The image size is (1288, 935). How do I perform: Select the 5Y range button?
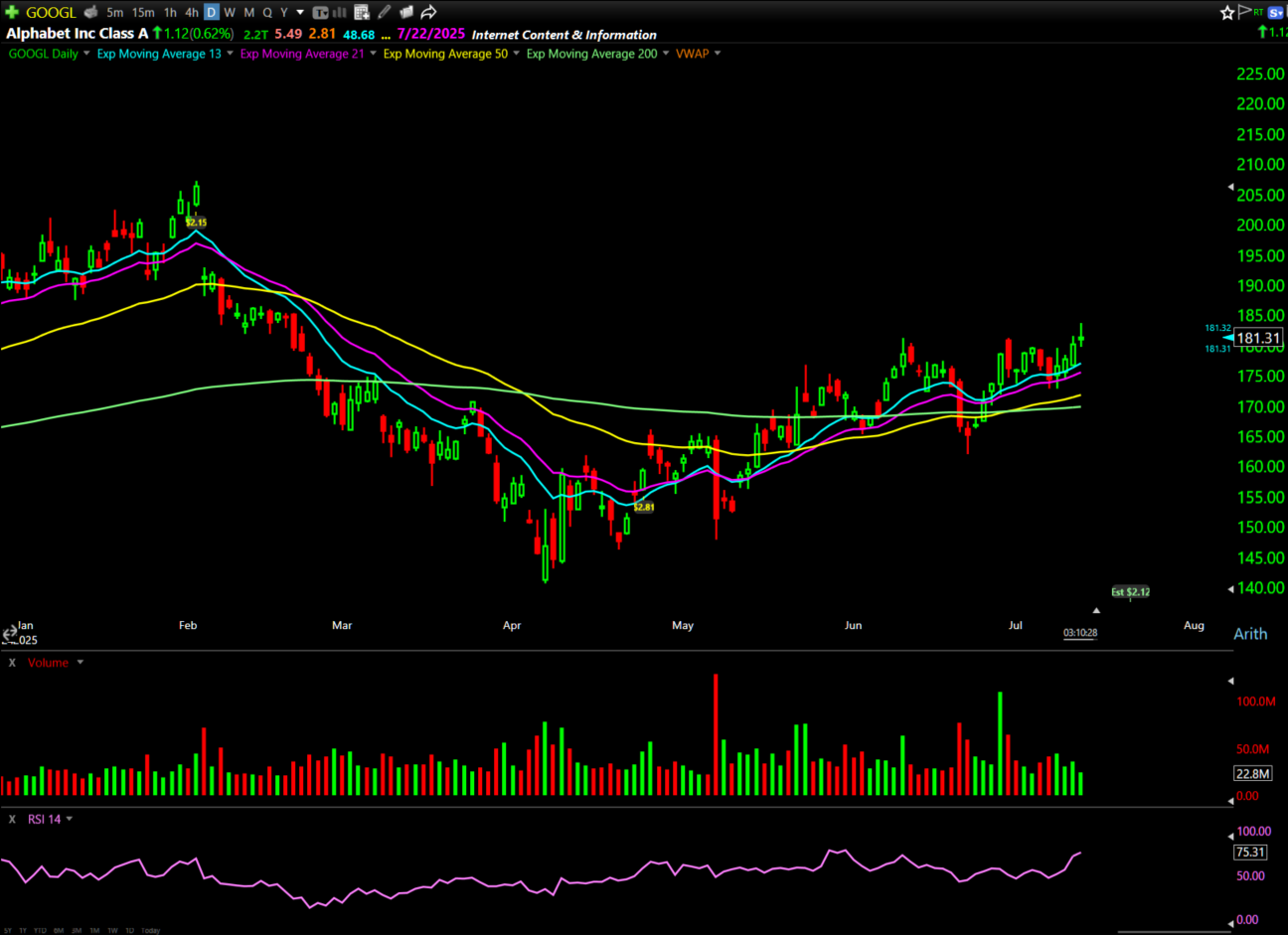click(x=7, y=931)
